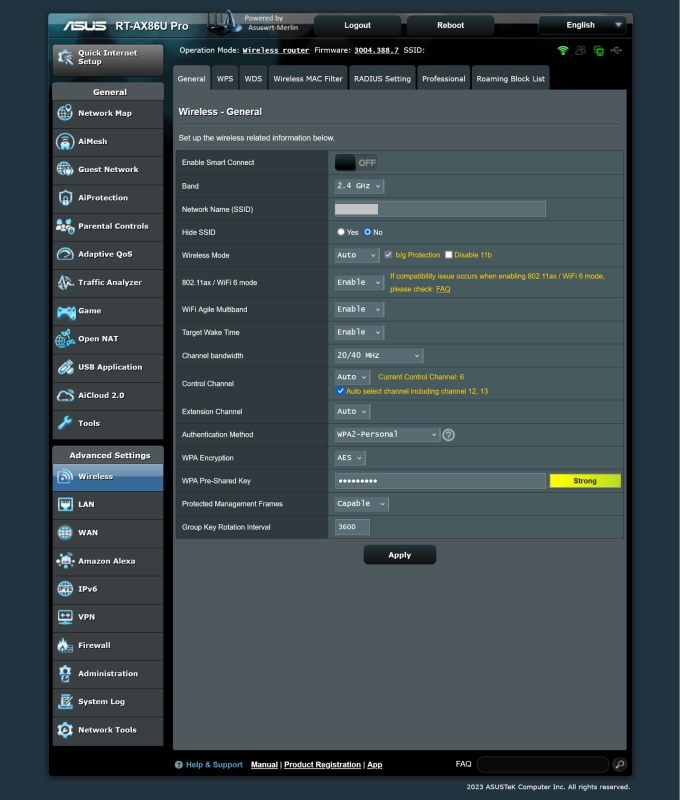The image size is (680, 800).
Task: Click Group Key Rotation Interval field
Action: [352, 527]
